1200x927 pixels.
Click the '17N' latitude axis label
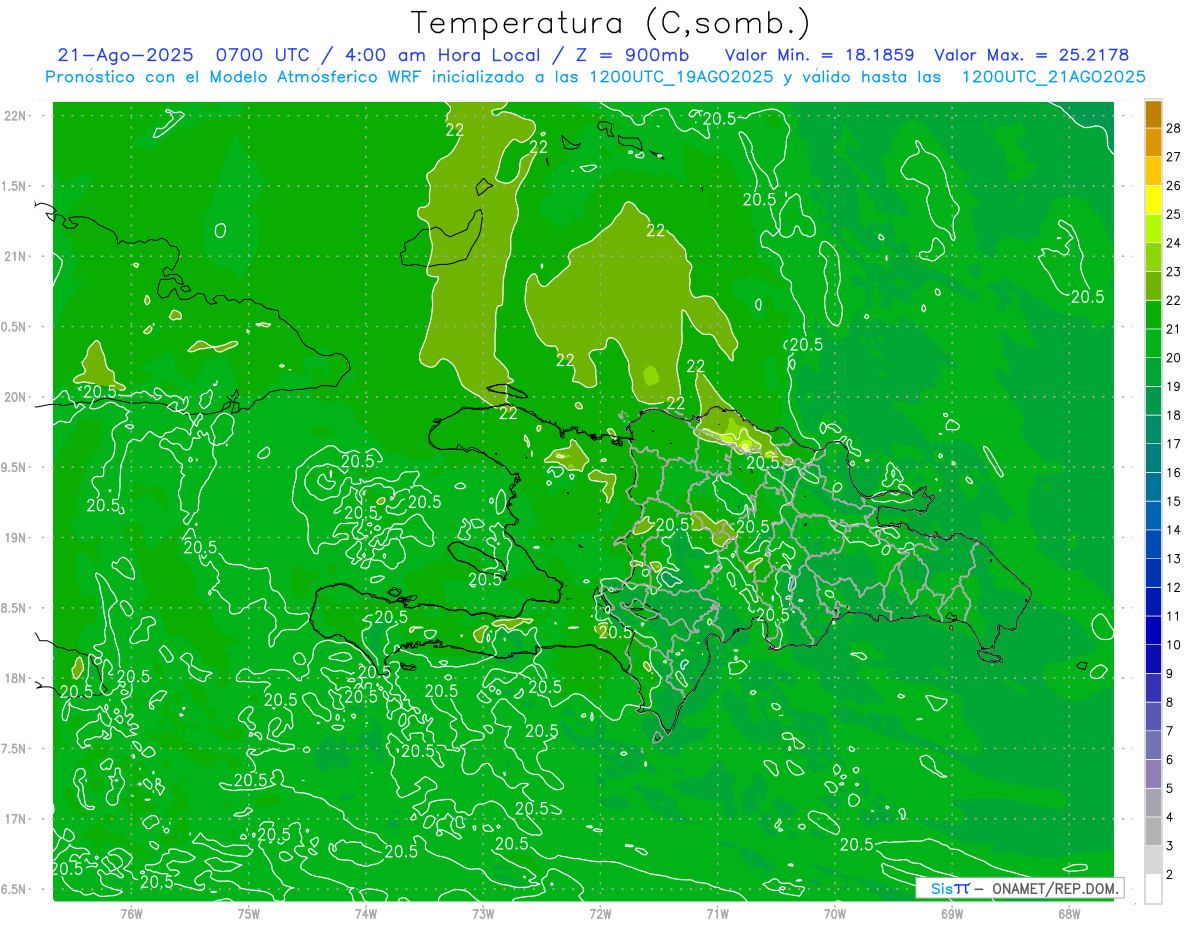(15, 819)
